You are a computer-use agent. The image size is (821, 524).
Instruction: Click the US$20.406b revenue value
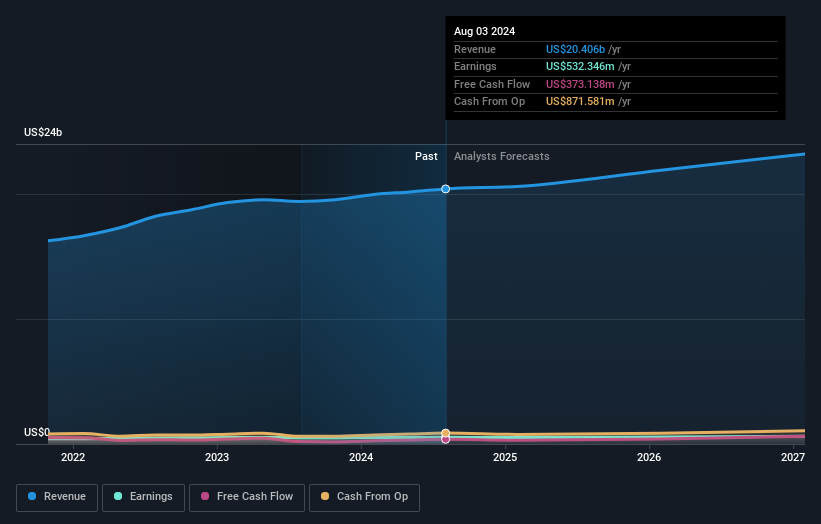(x=575, y=49)
